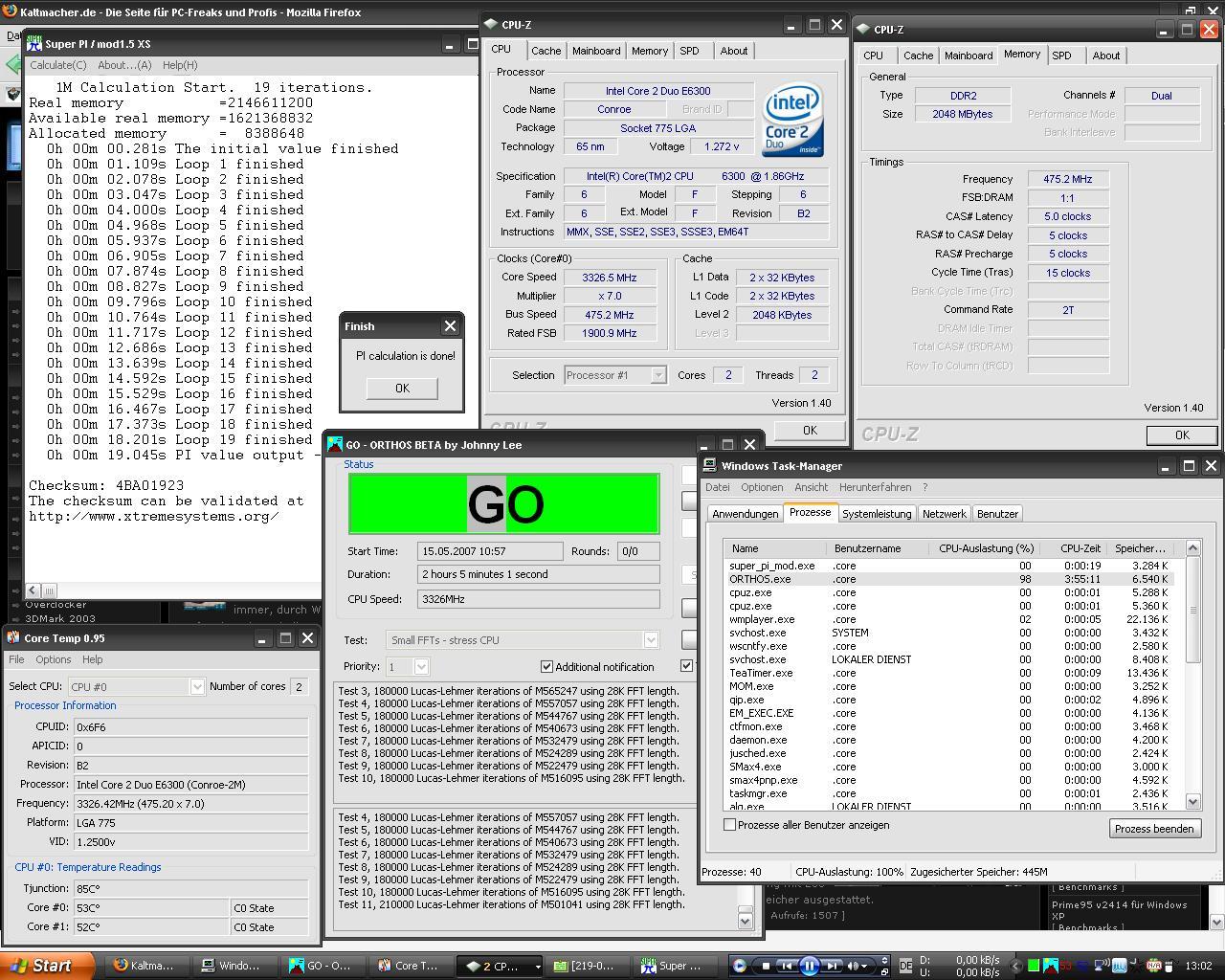Switch to Kaltmacher Firefox taskbar item

pyautogui.click(x=145, y=966)
